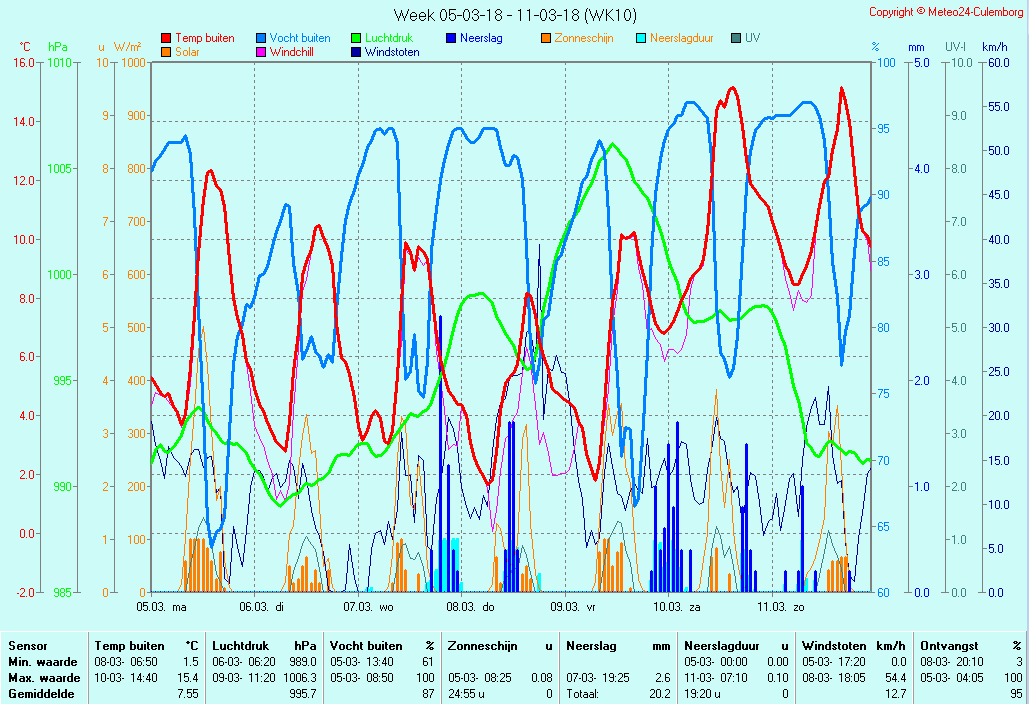Image resolution: width=1029 pixels, height=704 pixels.
Task: Click the green Luchtdruk legend swatch
Action: [x=356, y=38]
